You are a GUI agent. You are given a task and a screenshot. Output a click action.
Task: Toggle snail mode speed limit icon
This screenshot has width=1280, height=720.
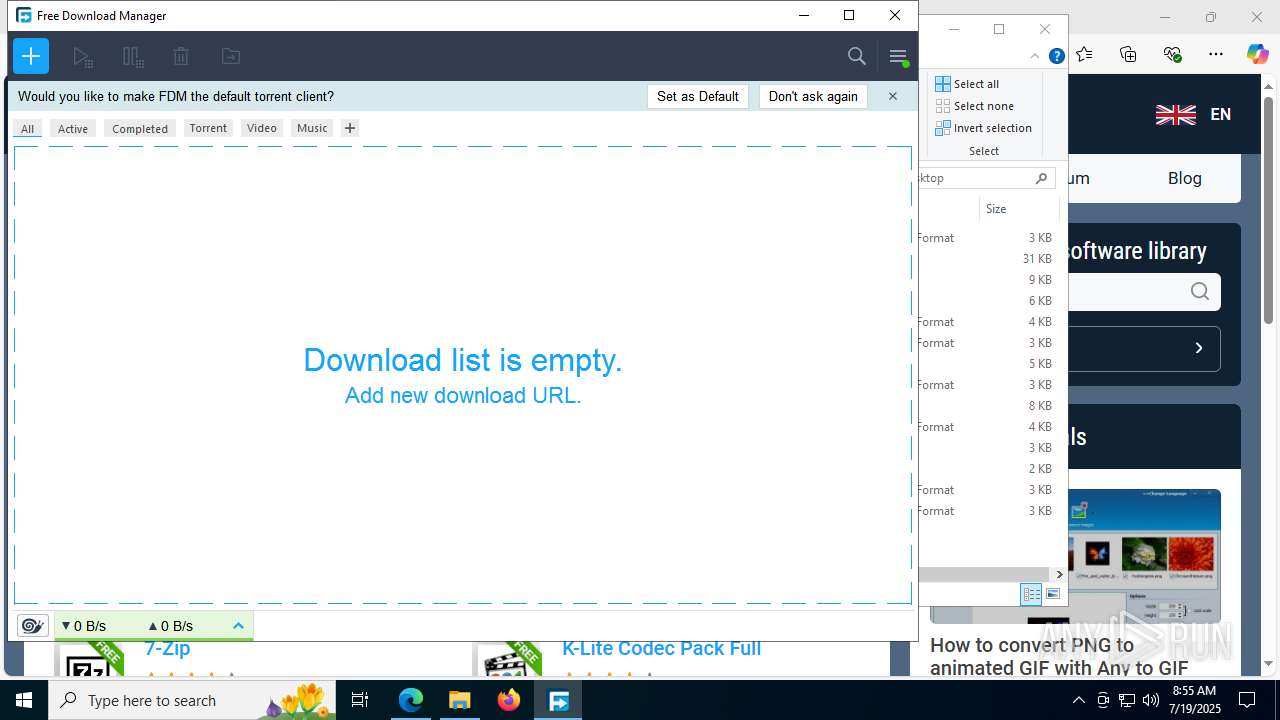tap(33, 626)
